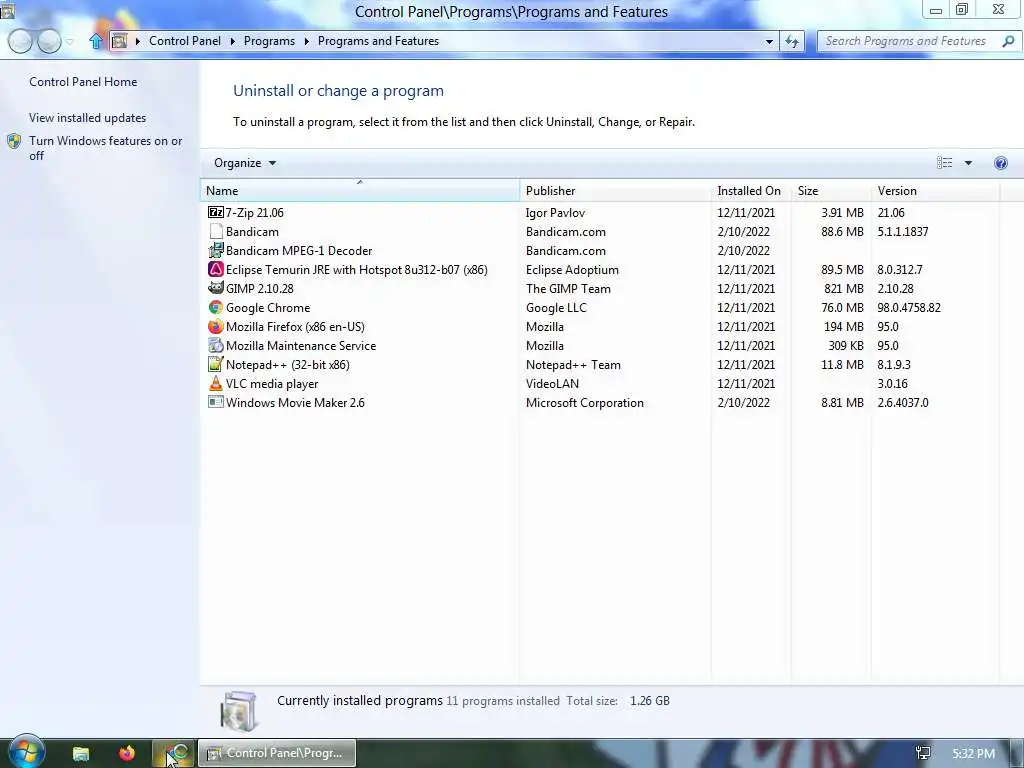Expand arrow after Programs breadcrumb

(x=306, y=41)
